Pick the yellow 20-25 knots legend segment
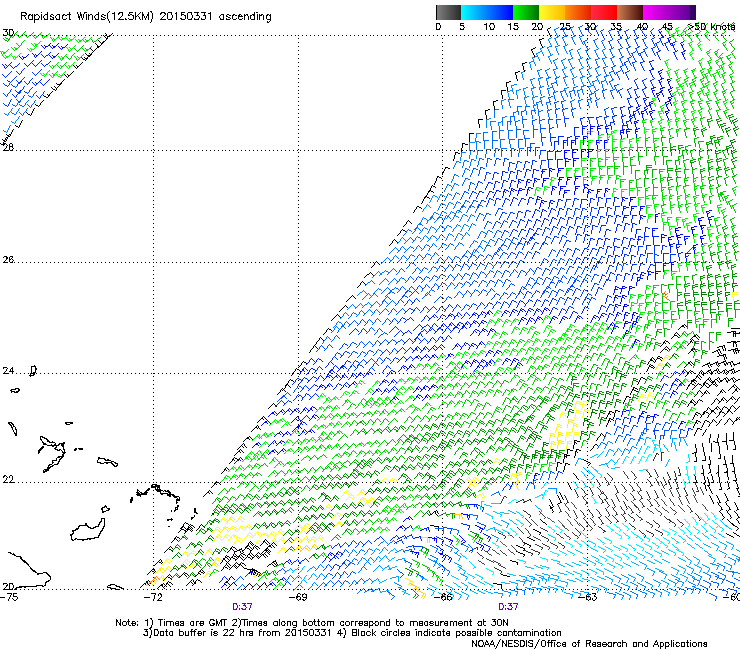 552,12
